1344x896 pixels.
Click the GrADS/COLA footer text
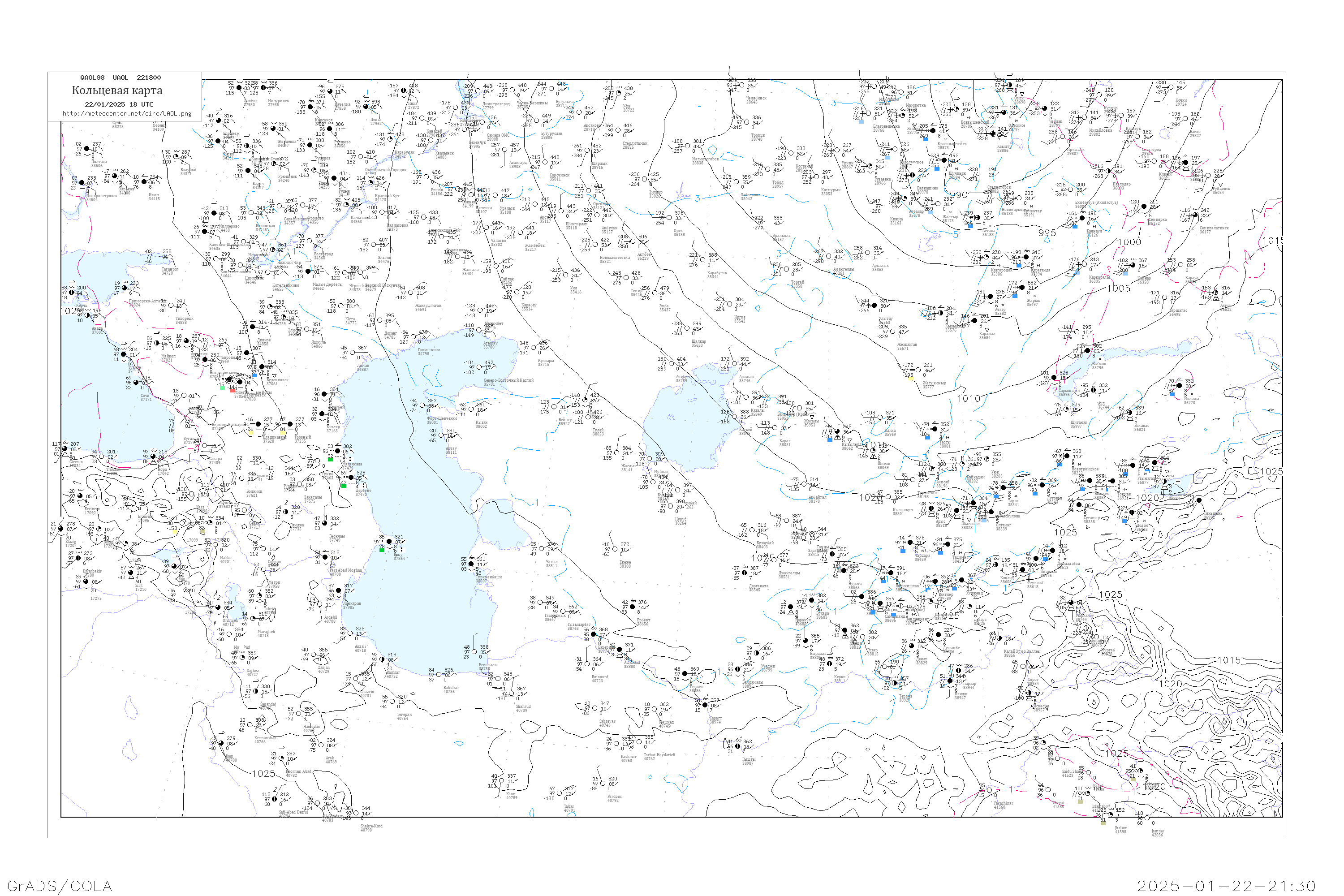point(60,886)
